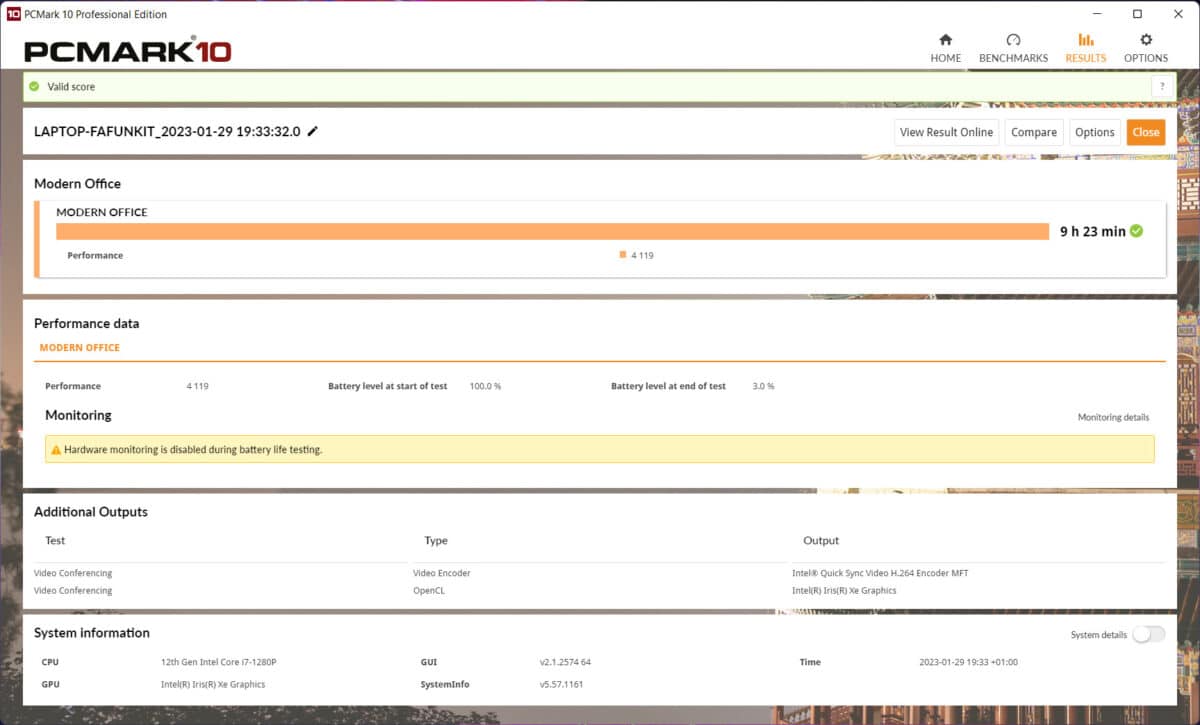
Task: Open the Monitoring details link
Action: point(1113,417)
